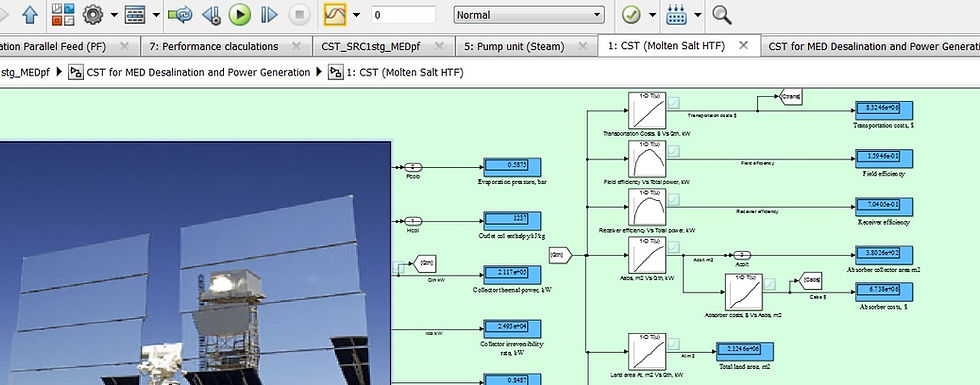Click the Update Diagram refresh icon

(180, 14)
